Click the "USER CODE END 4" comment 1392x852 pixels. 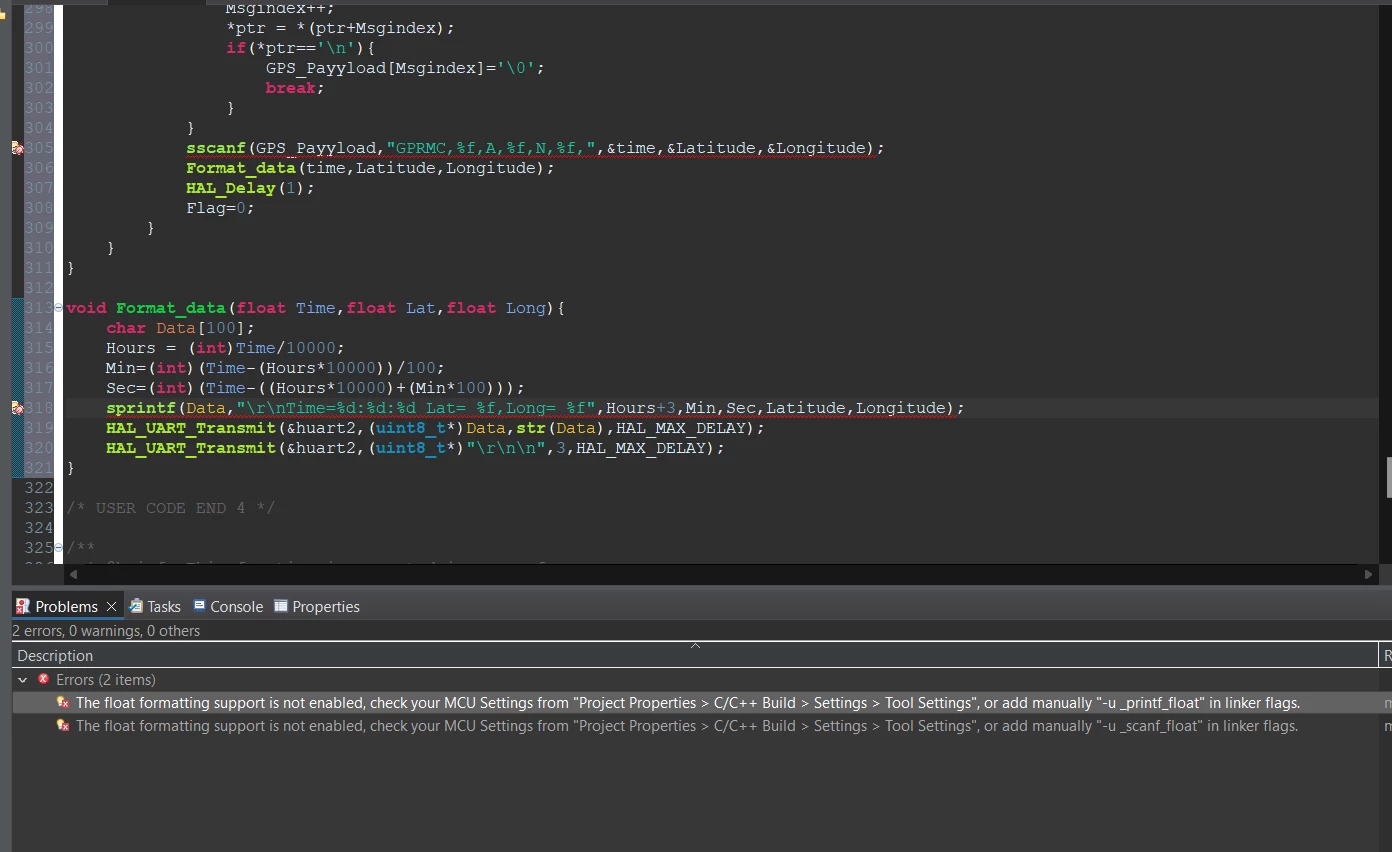click(x=170, y=508)
